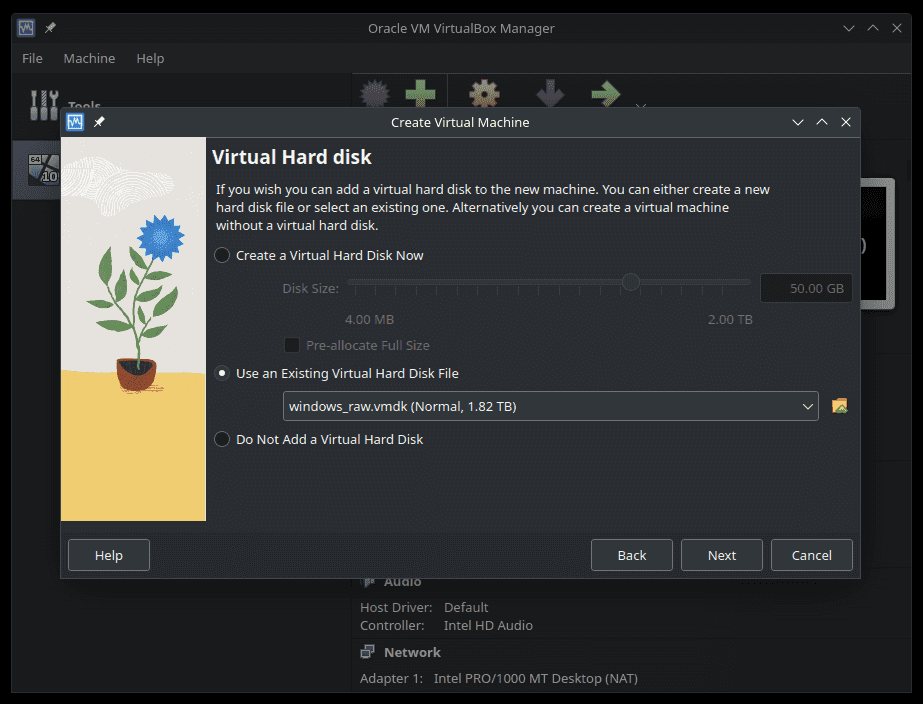Select the Tools icon in sidebar

pyautogui.click(x=45, y=105)
